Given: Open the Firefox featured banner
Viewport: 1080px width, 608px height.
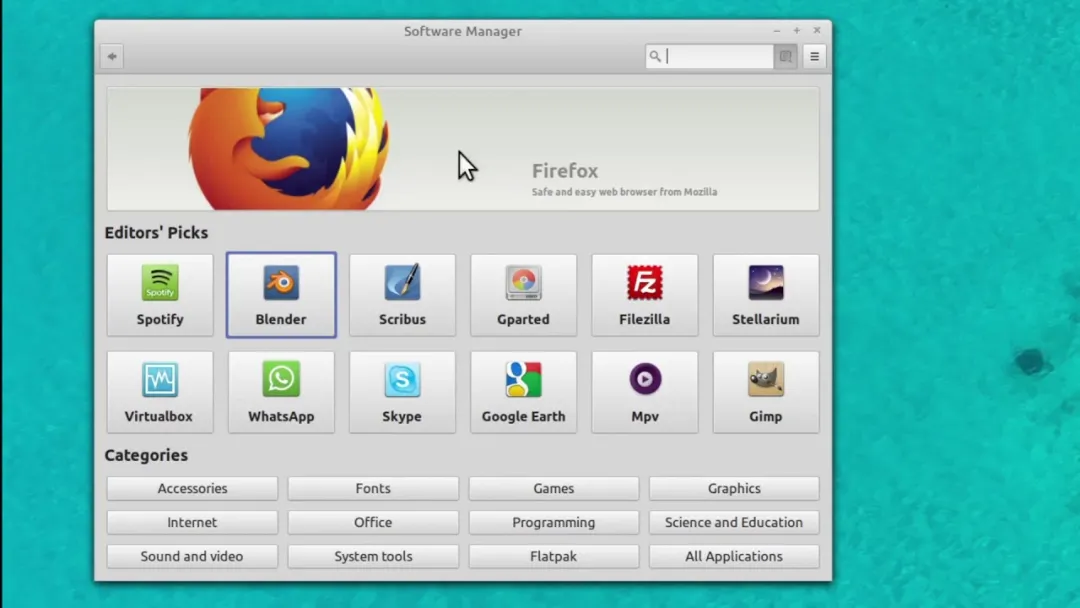Looking at the screenshot, I should point(463,149).
